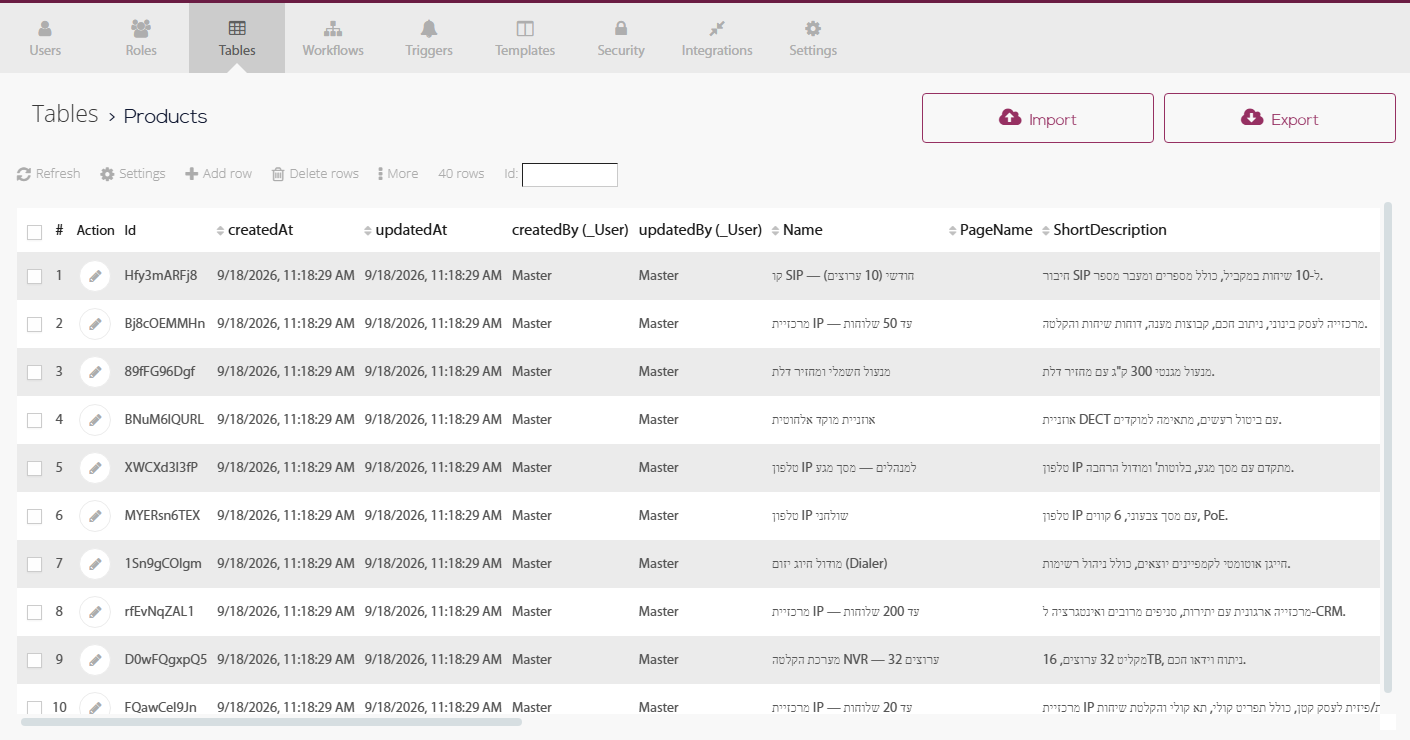Viewport: 1410px width, 740px height.
Task: Sort by the PageName column header
Action: [990, 230]
